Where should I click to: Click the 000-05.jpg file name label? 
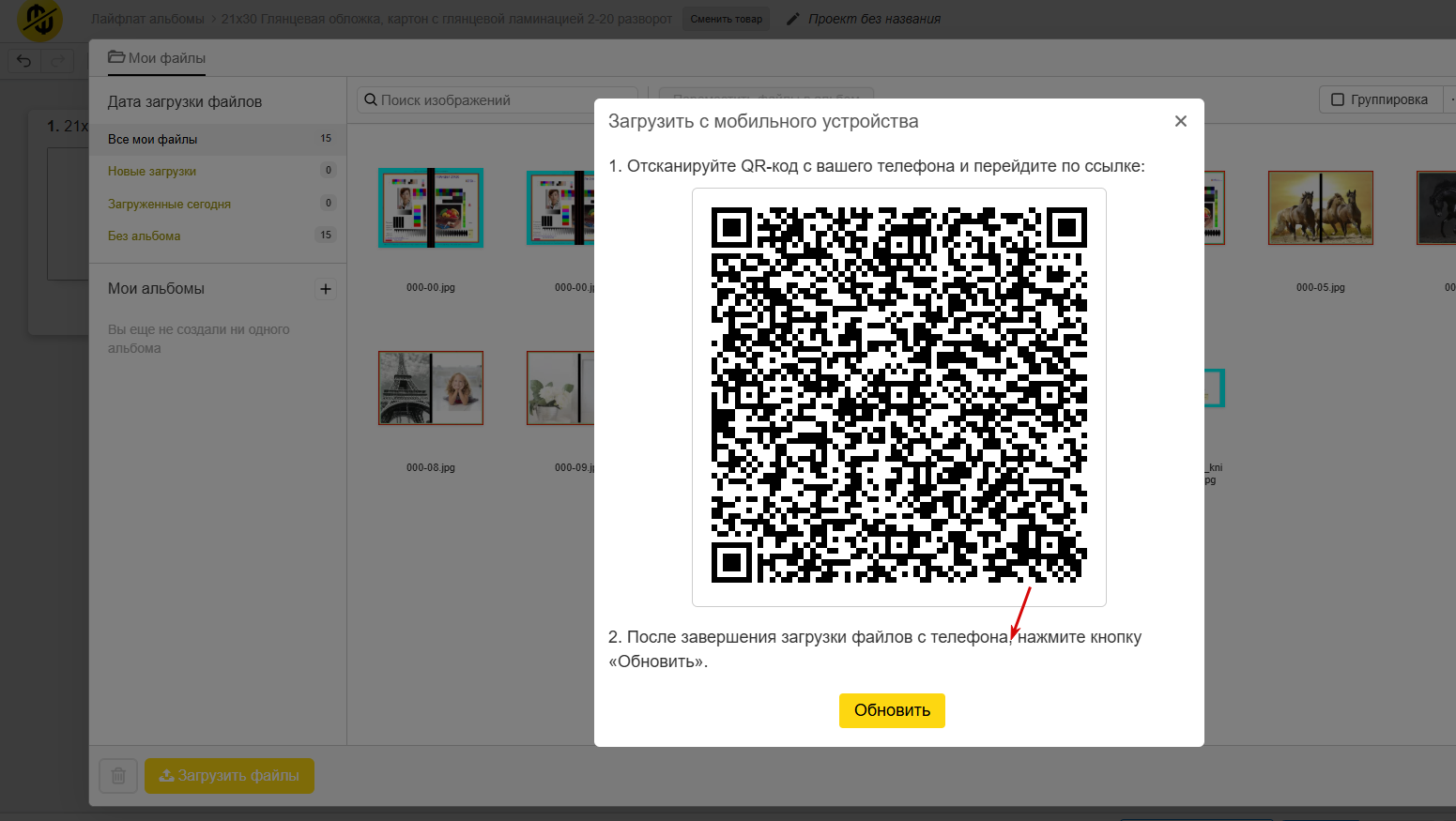[1321, 287]
